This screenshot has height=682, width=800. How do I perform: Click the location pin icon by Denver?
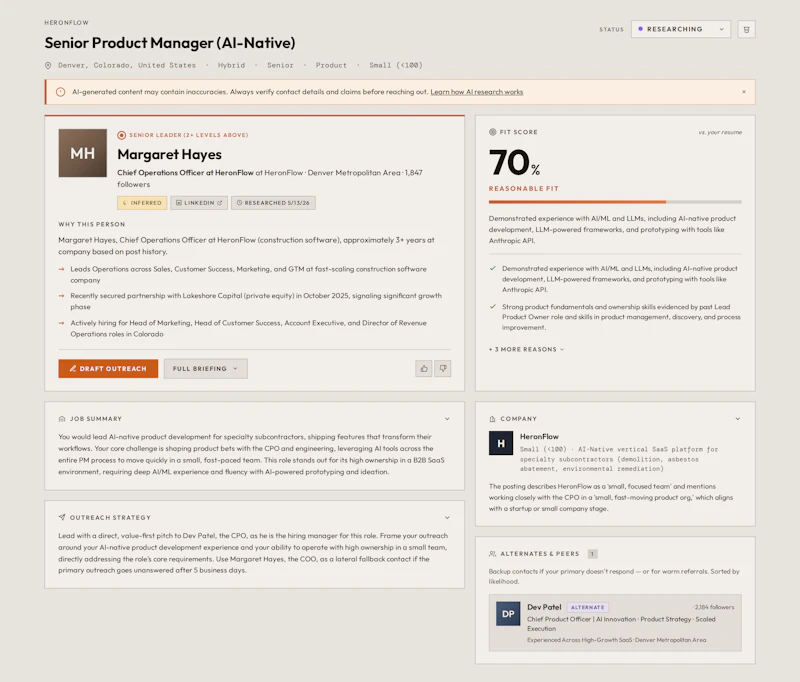(48, 65)
